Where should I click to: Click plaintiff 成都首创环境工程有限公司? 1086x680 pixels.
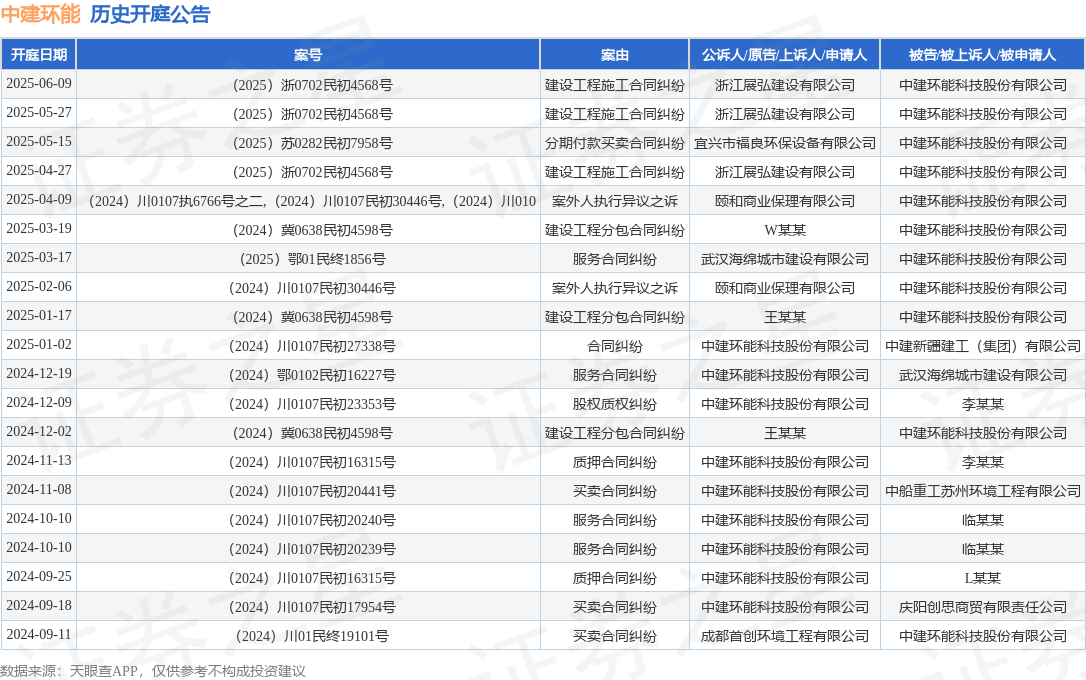(x=785, y=636)
